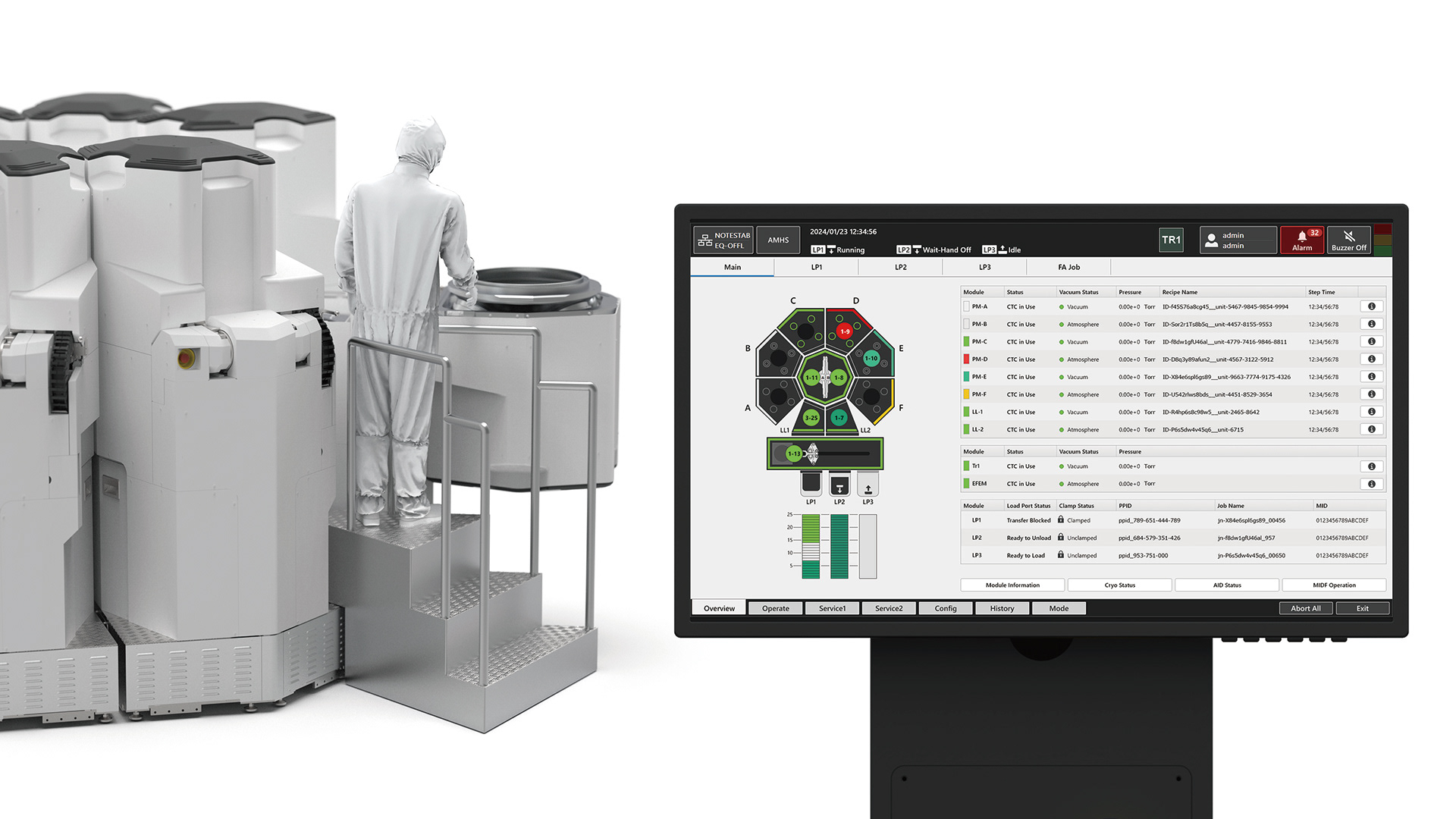The width and height of the screenshot is (1456, 819).
Task: Switch to the LP2 tab
Action: 900,267
